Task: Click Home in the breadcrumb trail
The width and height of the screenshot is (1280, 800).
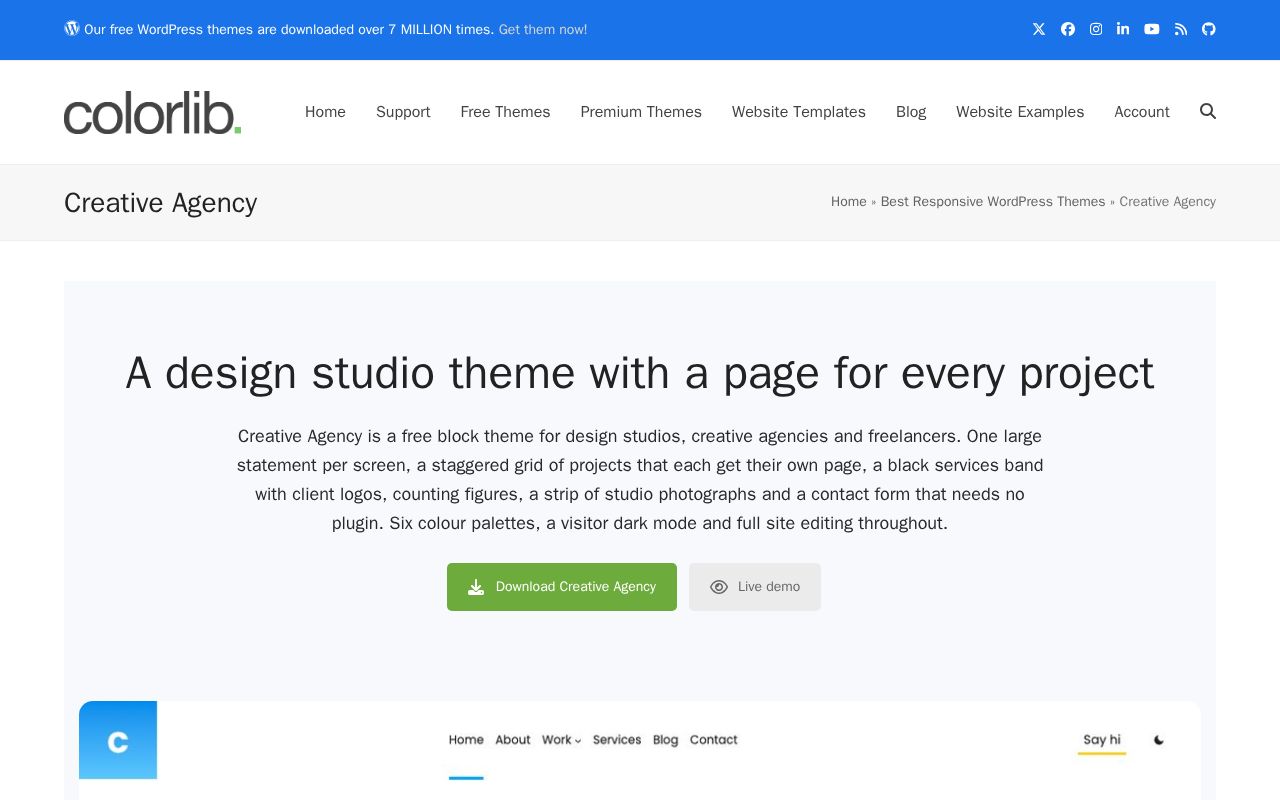Action: click(849, 202)
